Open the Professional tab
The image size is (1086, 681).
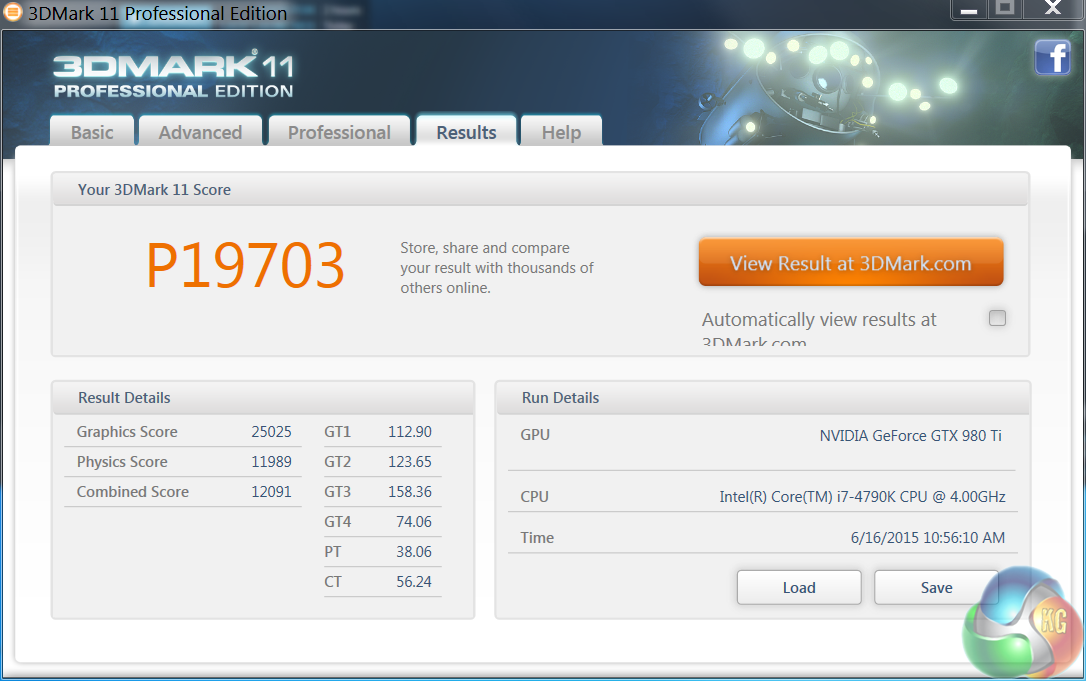tap(339, 132)
